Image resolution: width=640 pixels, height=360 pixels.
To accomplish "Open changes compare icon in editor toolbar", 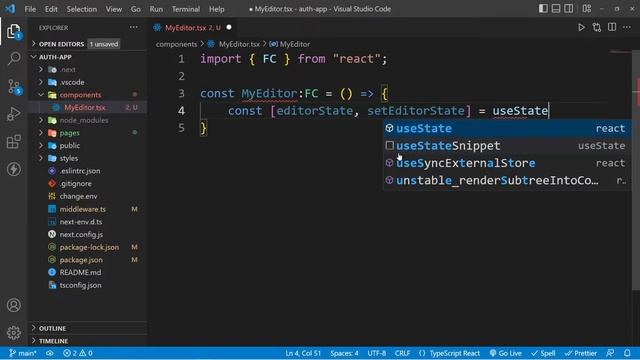I will 597,28.
